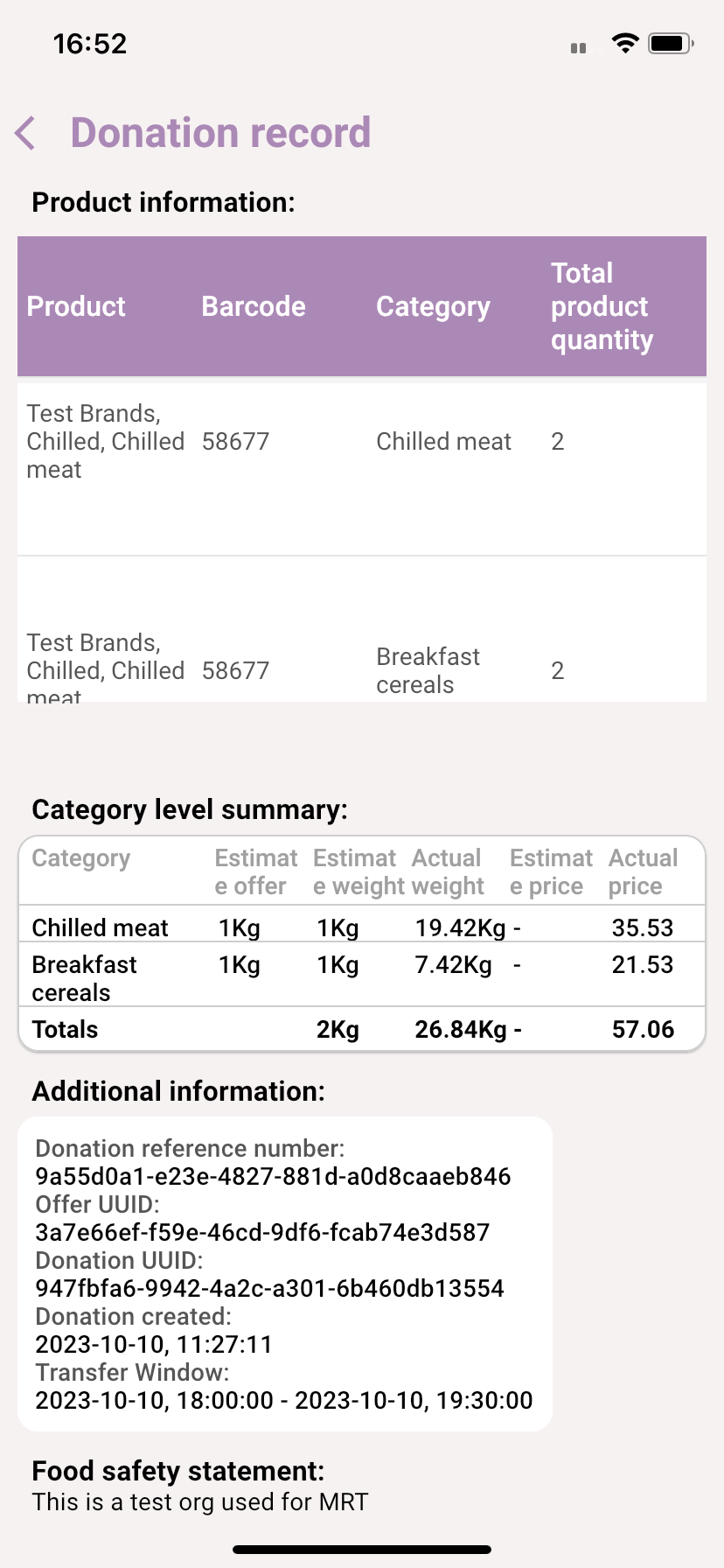Screen dimensions: 724x1568
Task: Tap the home indicator bar
Action: tap(362, 1550)
